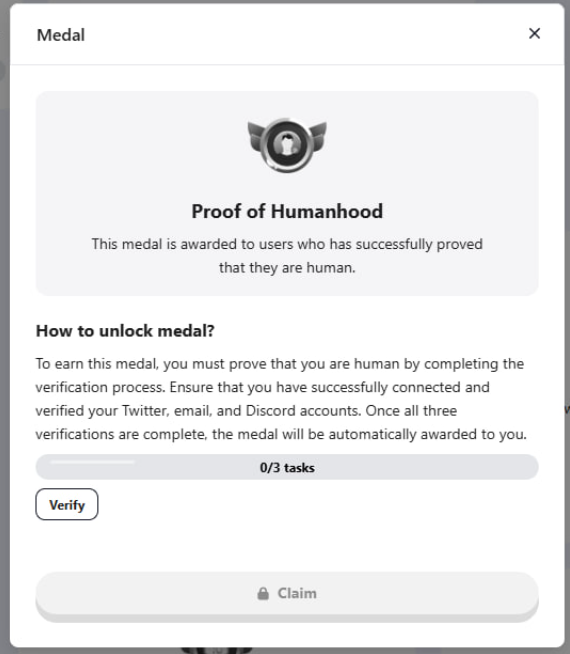This screenshot has width=570, height=654.
Task: Click the 0/3 tasks progress bar
Action: coord(287,467)
